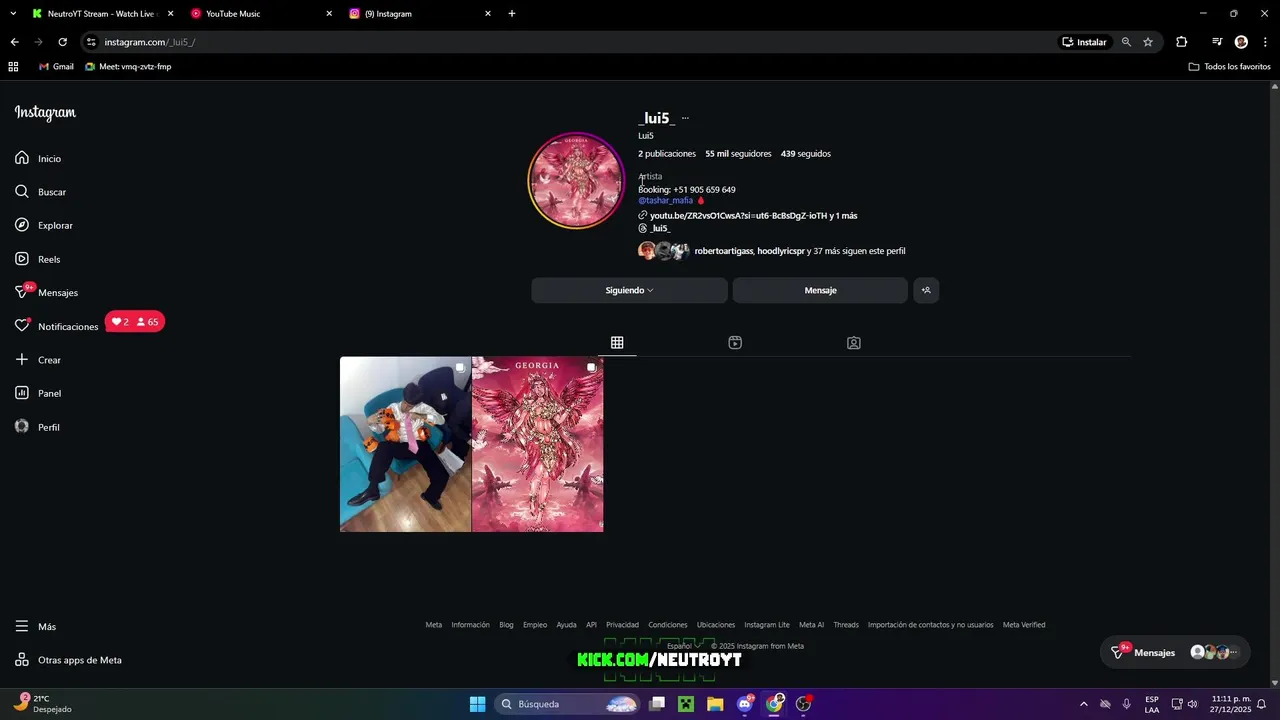Open the Condiciones footer link
1280x720 pixels.
[668, 625]
